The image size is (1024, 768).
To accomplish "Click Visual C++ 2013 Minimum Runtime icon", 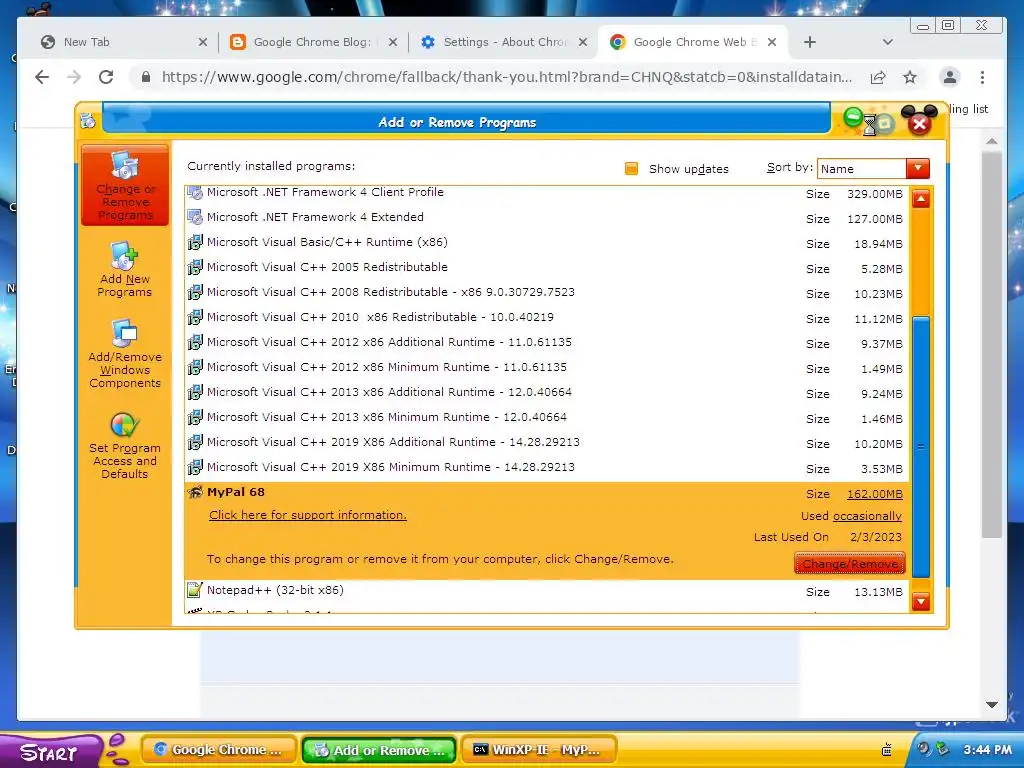I will pyautogui.click(x=195, y=417).
